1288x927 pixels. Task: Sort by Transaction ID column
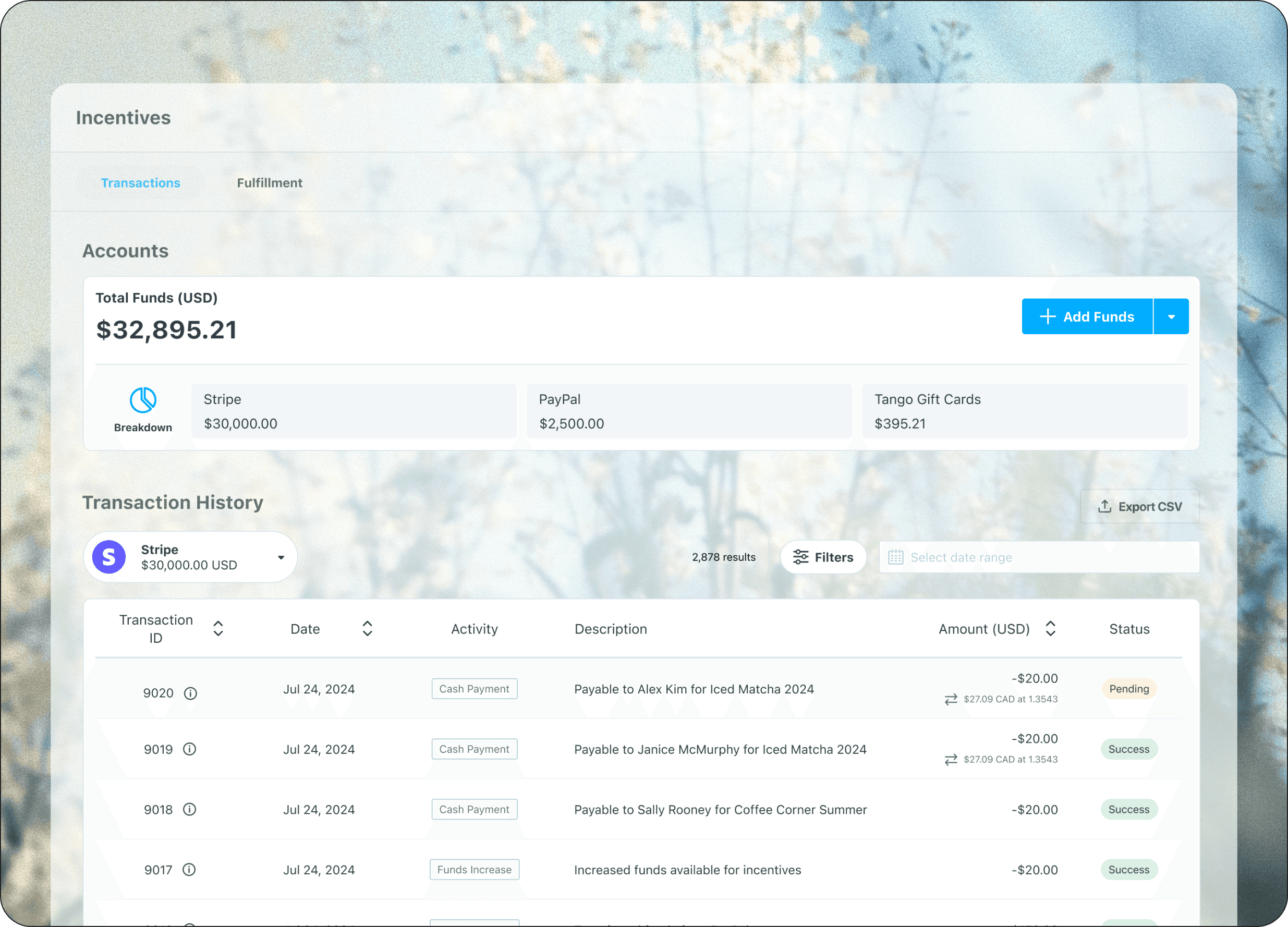pyautogui.click(x=218, y=628)
